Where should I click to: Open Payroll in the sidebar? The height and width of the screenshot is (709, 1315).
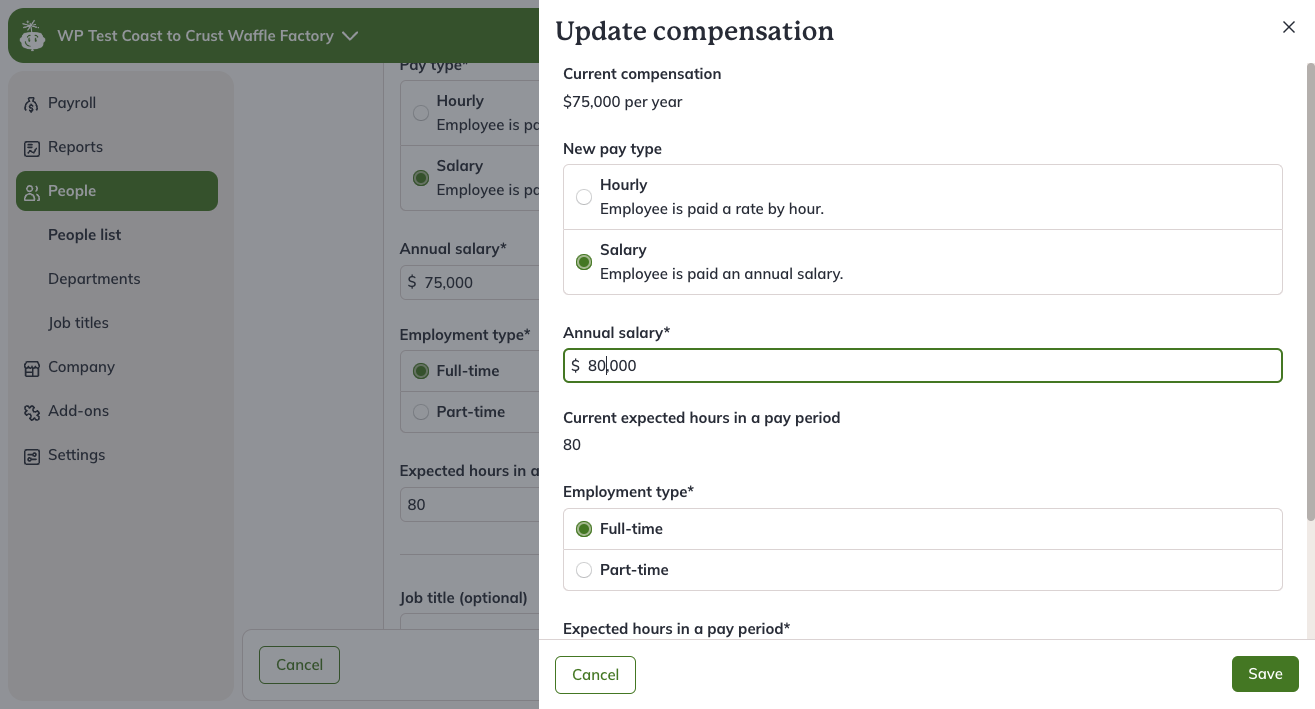[117, 103]
